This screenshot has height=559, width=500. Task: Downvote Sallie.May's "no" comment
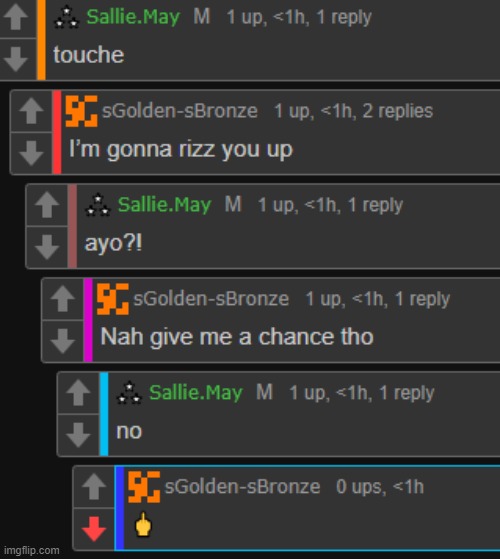78,435
